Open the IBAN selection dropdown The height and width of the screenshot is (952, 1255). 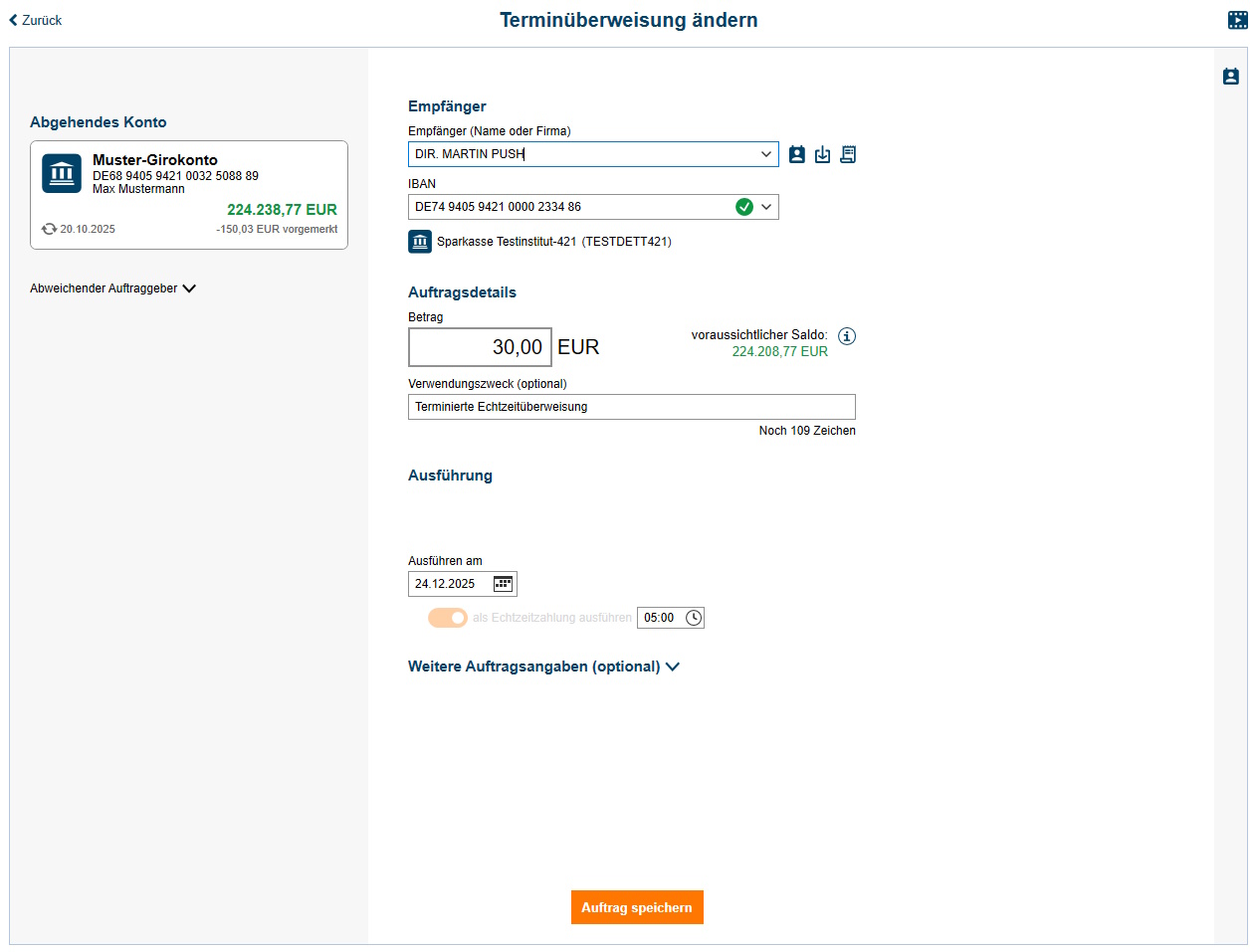pyautogui.click(x=766, y=206)
